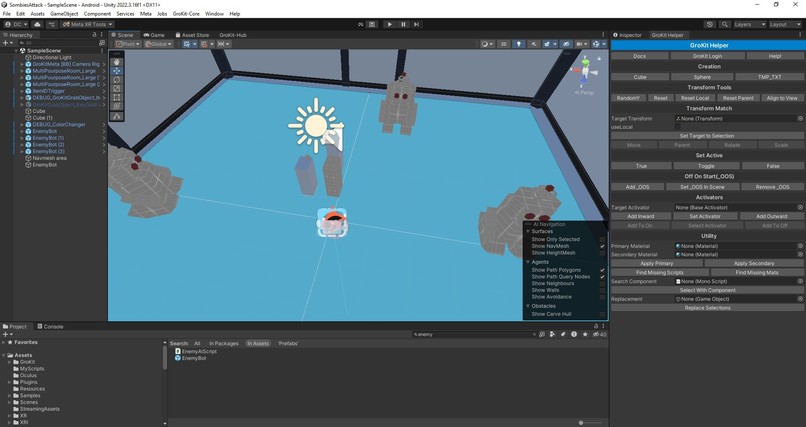Enable Show Carve Hull checkbox

point(602,314)
